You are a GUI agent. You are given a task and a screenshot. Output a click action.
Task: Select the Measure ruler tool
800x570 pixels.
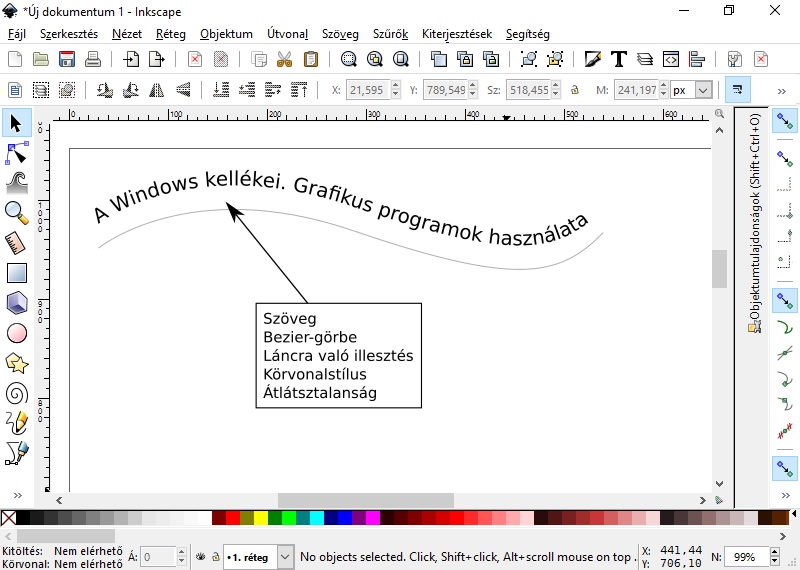[x=16, y=243]
